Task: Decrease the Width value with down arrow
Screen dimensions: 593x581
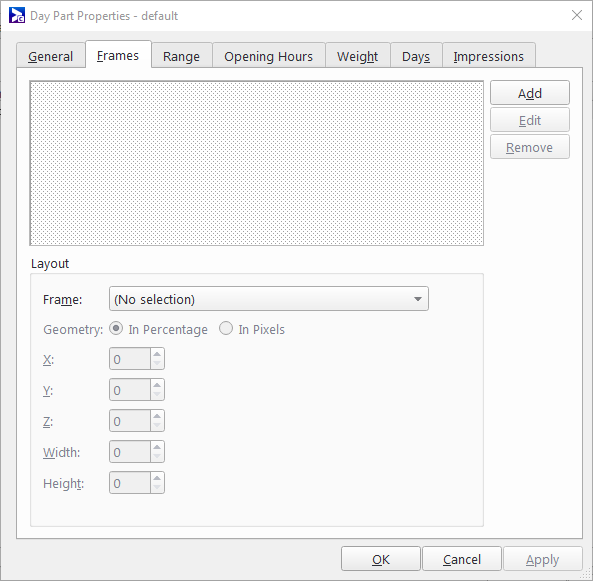Action: pos(157,457)
